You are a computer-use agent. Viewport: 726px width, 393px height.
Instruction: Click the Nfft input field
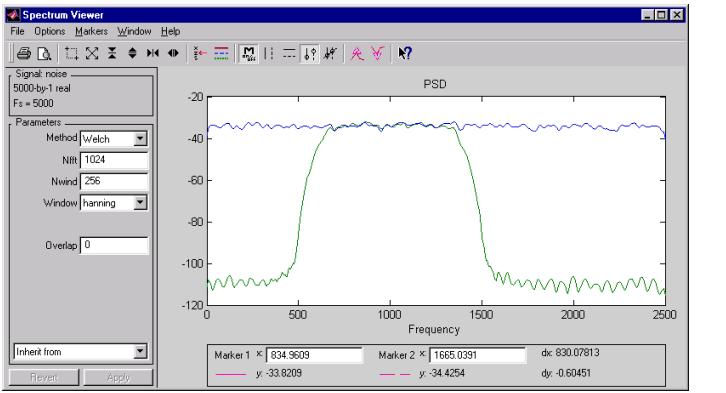(114, 160)
